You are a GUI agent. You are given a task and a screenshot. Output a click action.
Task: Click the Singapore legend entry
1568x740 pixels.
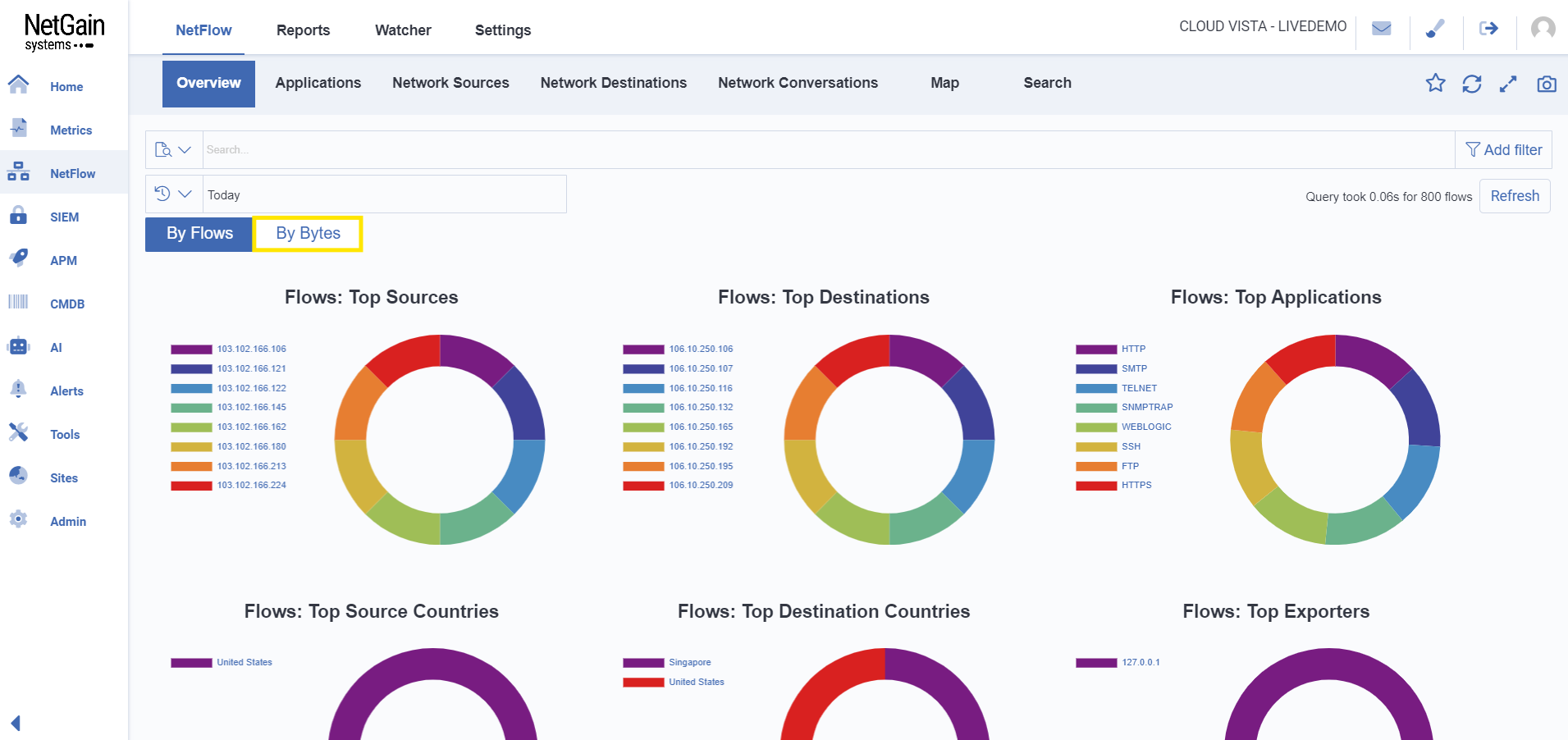(x=690, y=663)
